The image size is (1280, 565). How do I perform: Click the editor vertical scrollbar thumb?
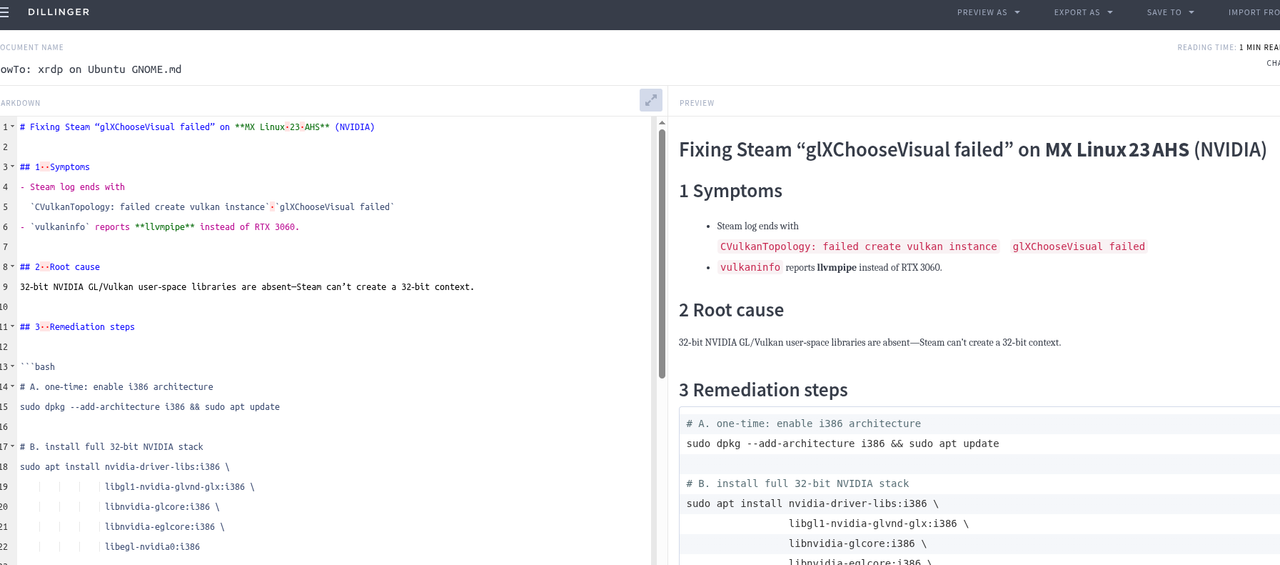point(661,252)
